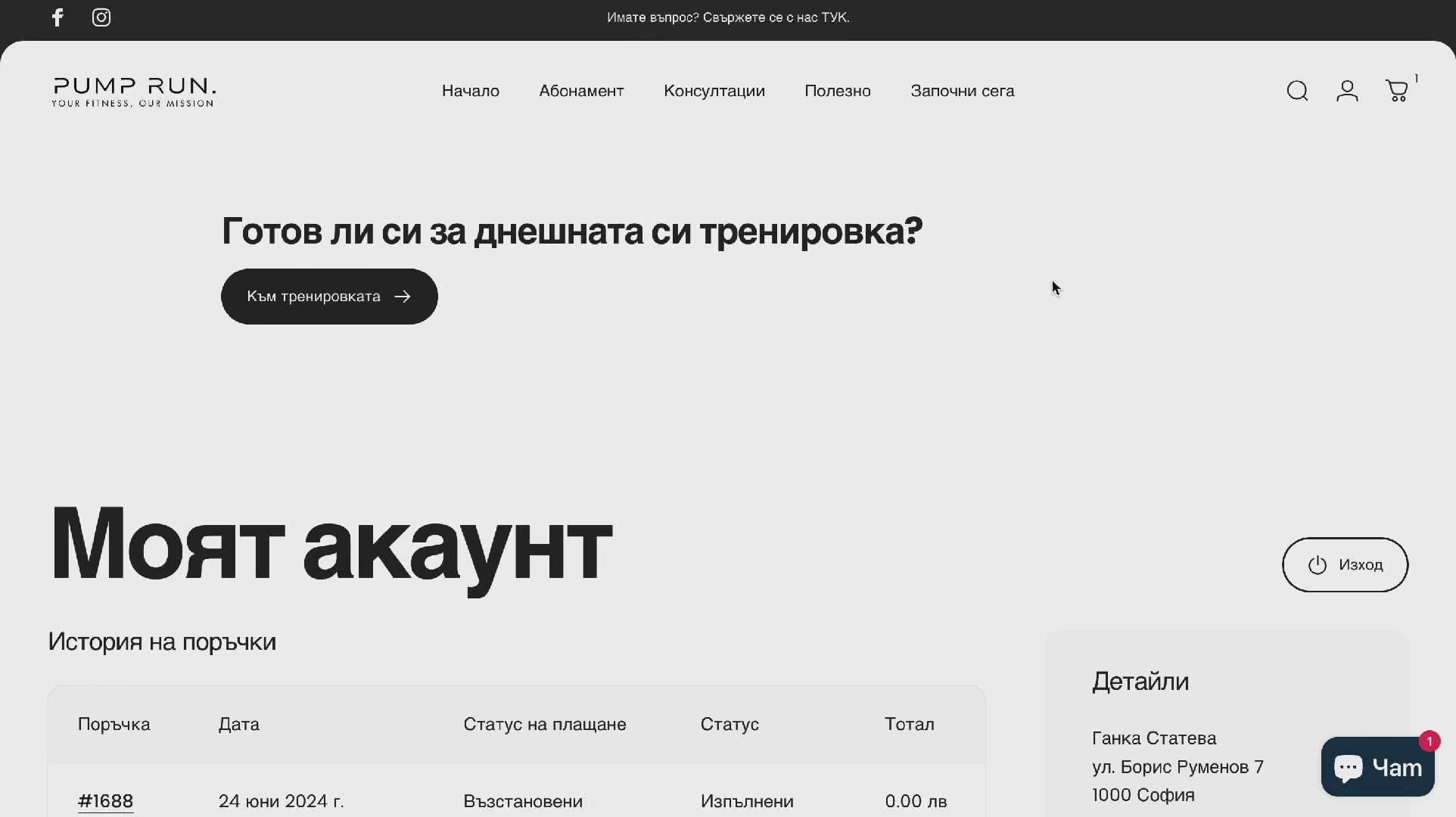Image resolution: width=1456 pixels, height=817 pixels.
Task: Click the 0.00 лв total cell
Action: point(916,801)
